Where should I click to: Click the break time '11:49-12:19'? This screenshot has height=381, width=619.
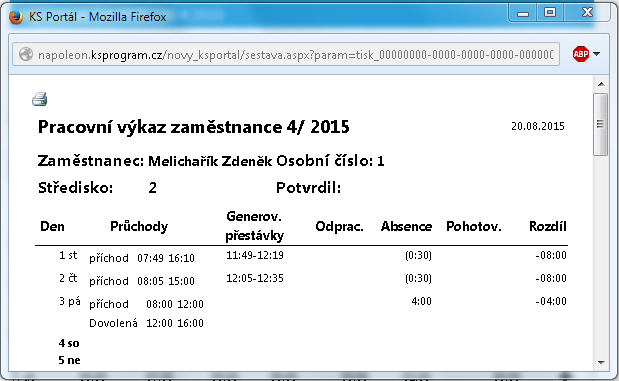point(255,255)
